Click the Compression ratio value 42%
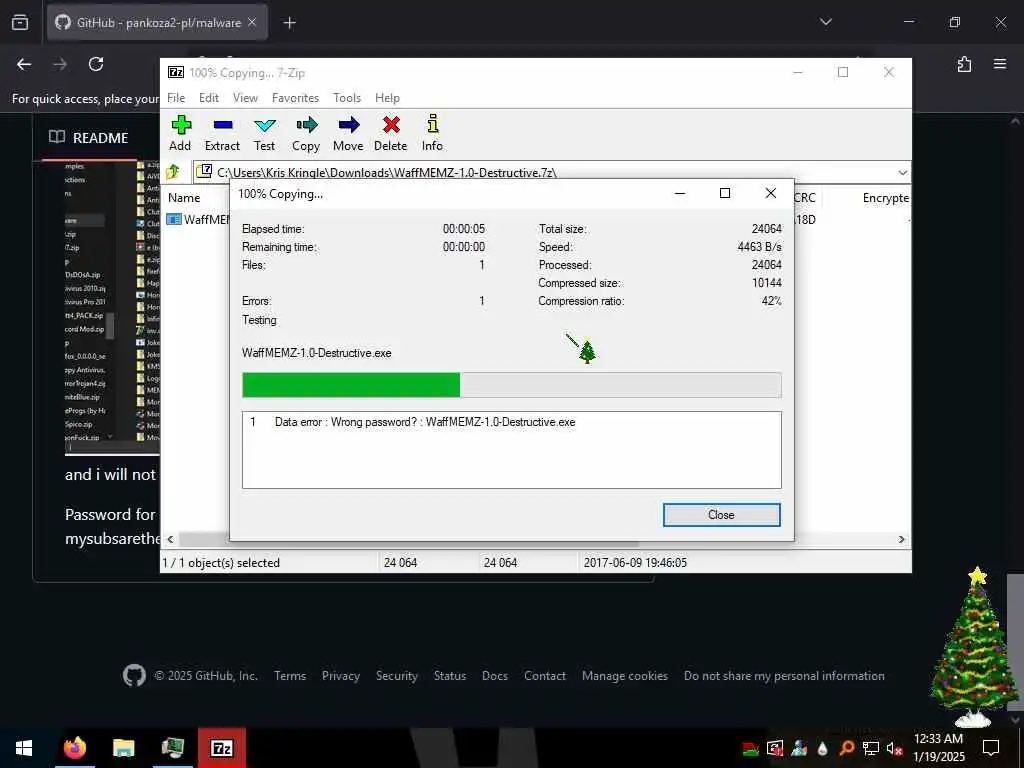 (771, 301)
